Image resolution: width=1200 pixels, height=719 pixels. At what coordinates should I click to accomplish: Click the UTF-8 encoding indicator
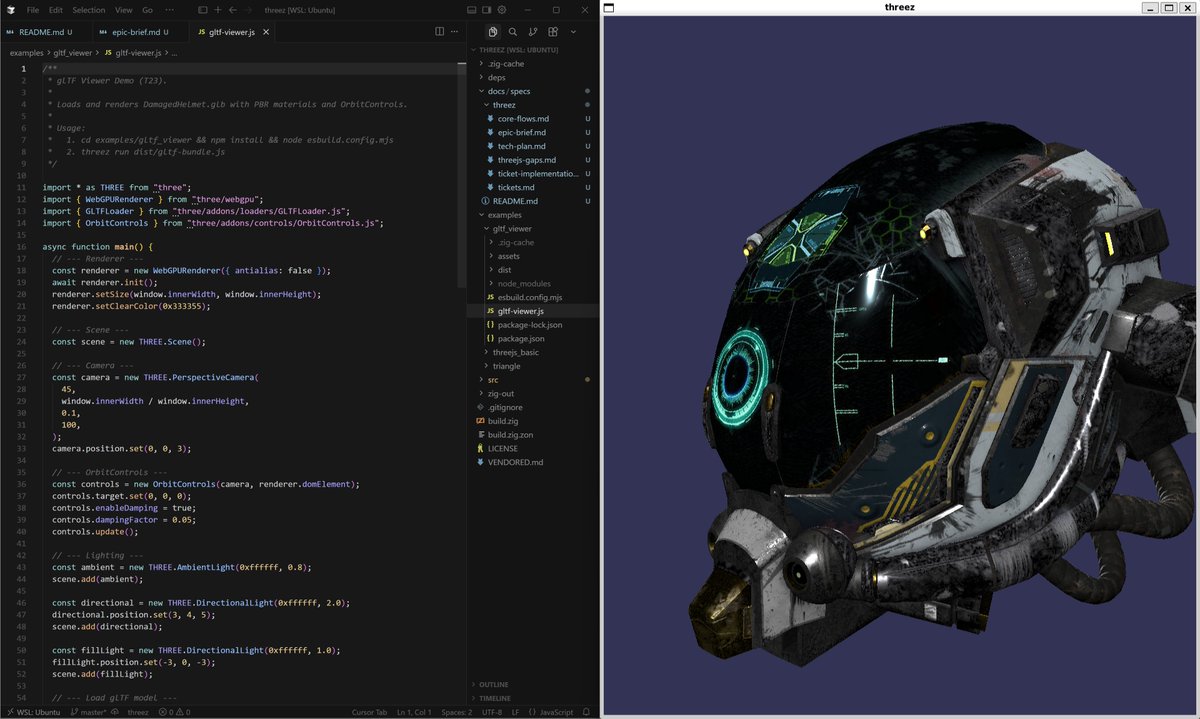tap(493, 712)
